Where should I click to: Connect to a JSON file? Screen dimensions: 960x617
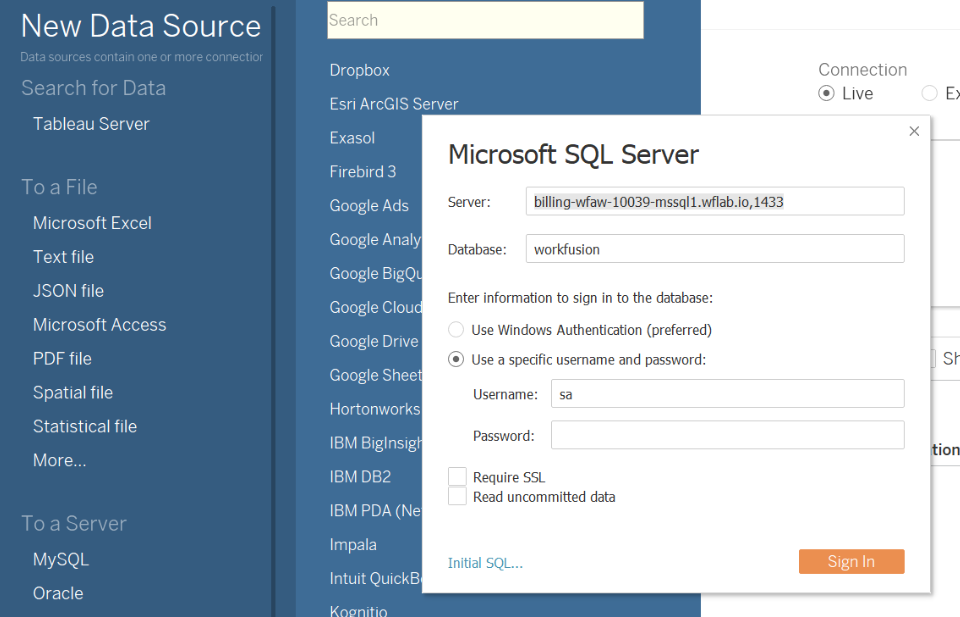69,291
